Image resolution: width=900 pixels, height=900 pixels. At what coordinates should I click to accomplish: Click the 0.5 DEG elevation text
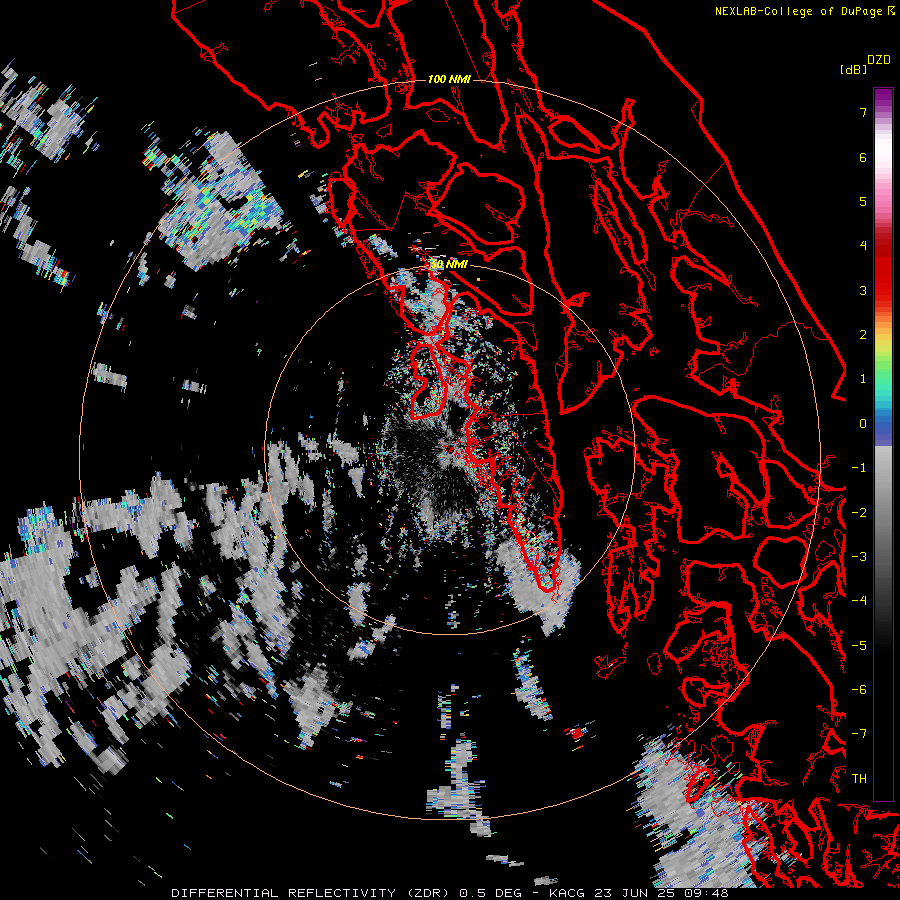coord(490,893)
